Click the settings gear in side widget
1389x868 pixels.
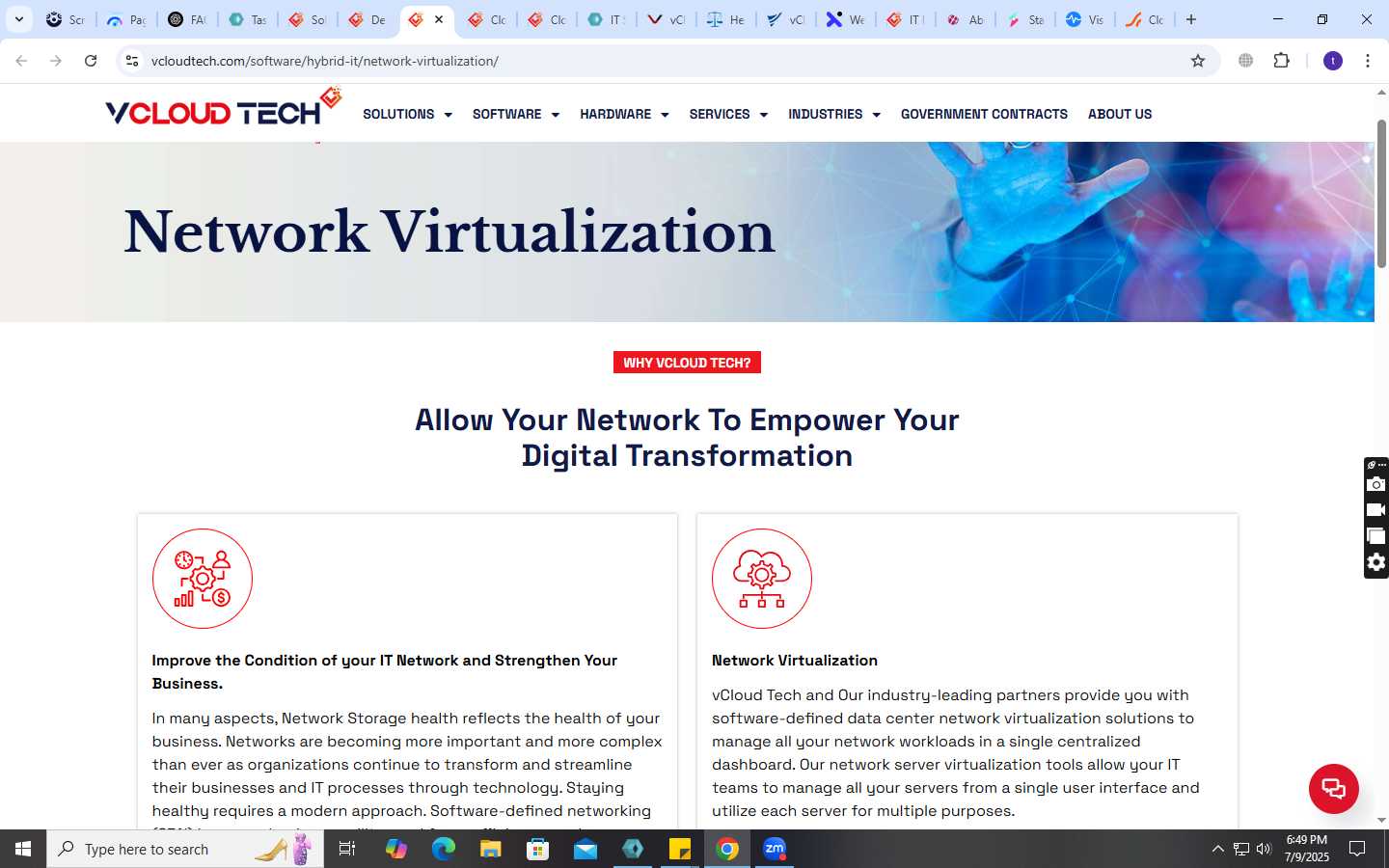coord(1376,562)
